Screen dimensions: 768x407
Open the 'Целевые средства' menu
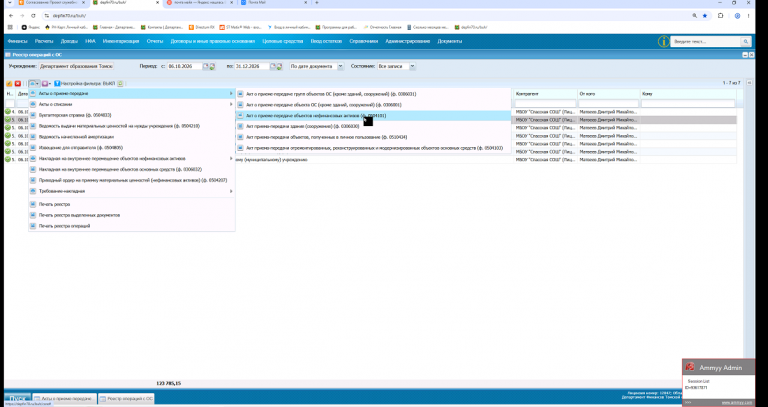283,41
